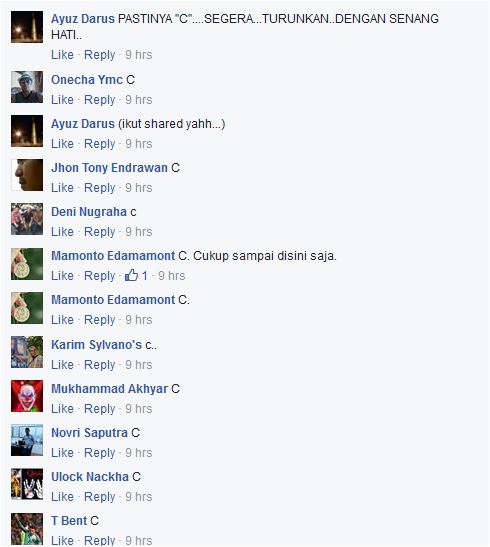Reply to Ulock Nackha's comment
Screen dimensions: 490x547
point(99,497)
